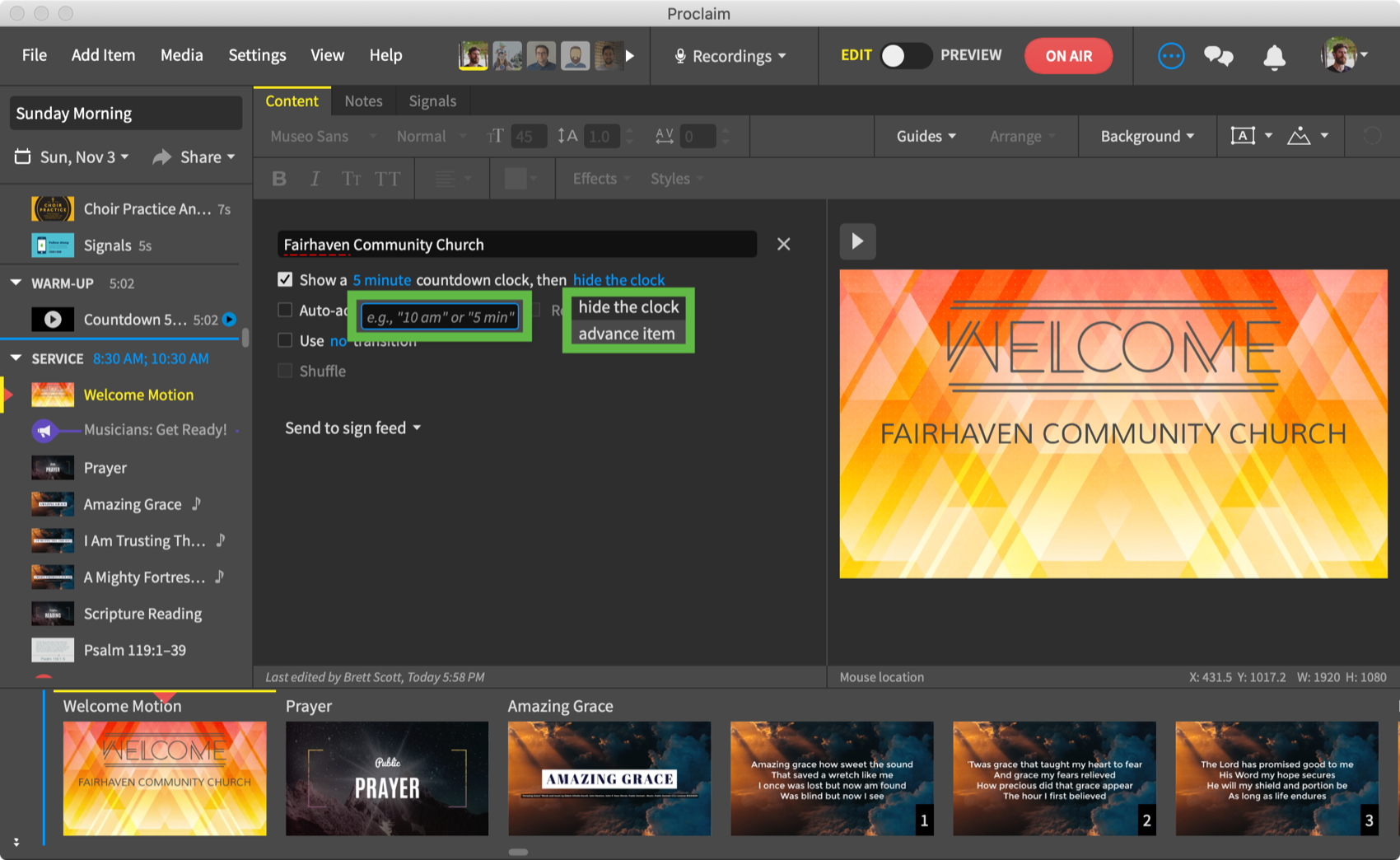The height and width of the screenshot is (860, 1400).
Task: Switch to the Notes tab
Action: click(x=363, y=100)
